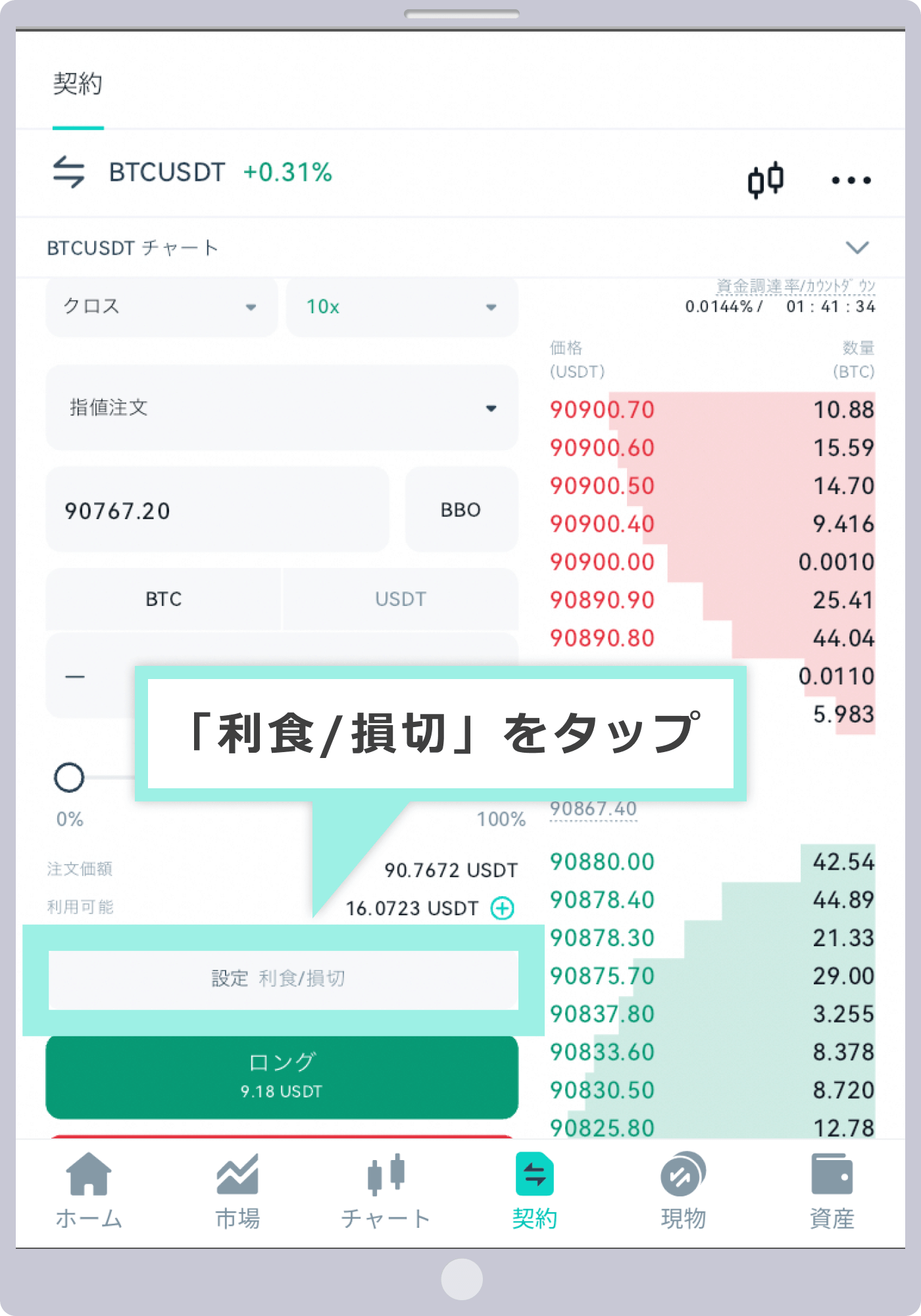
Task: Tap the bid quantity 42.54
Action: point(843,862)
